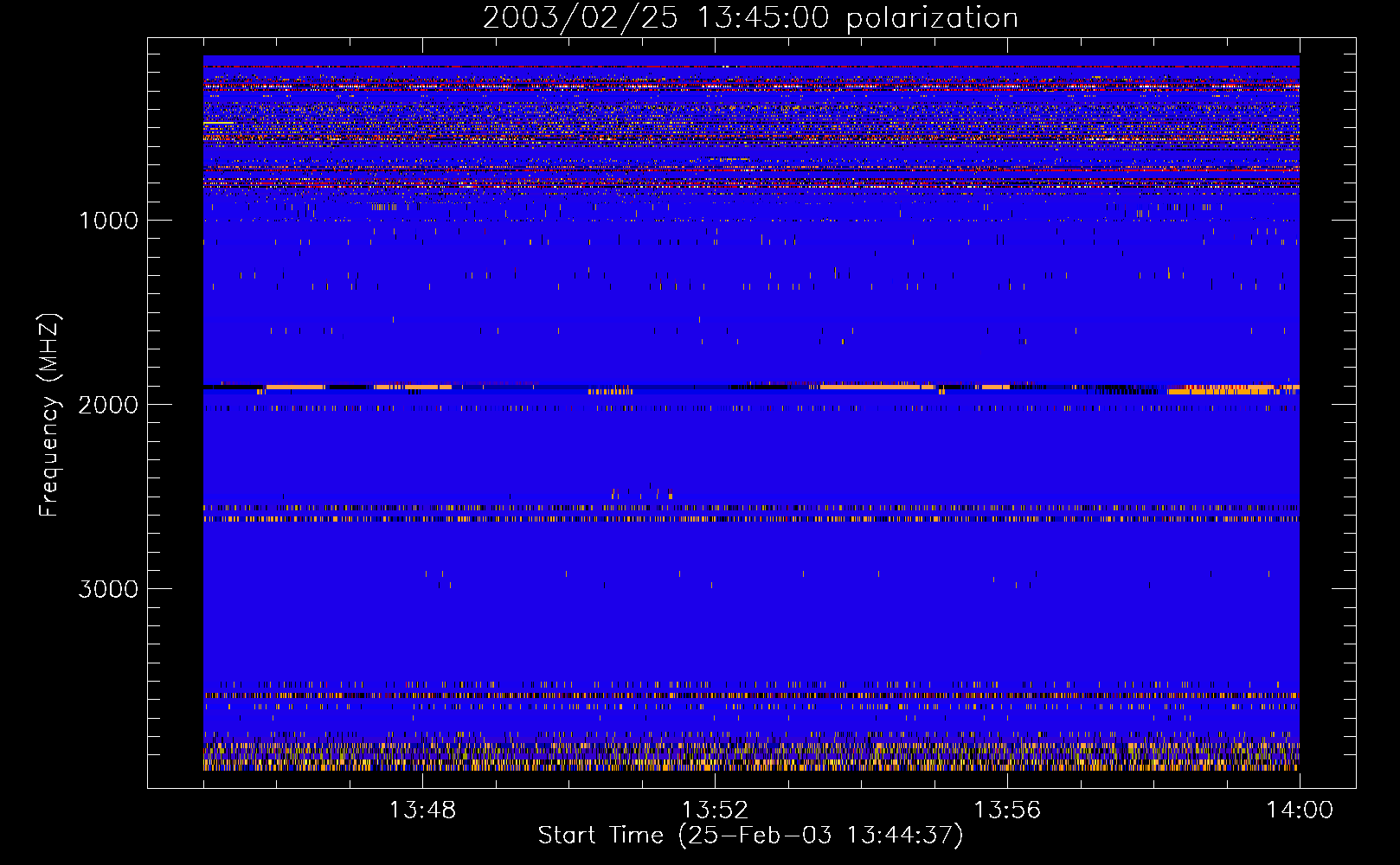Viewport: 1400px width, 865px height.
Task: Click the 'Frequency (MHZ)' axis title
Action: tap(49, 414)
